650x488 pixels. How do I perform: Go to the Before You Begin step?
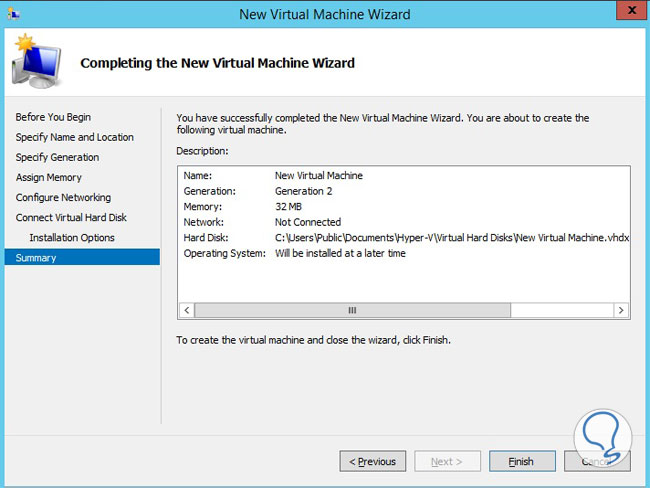click(53, 117)
